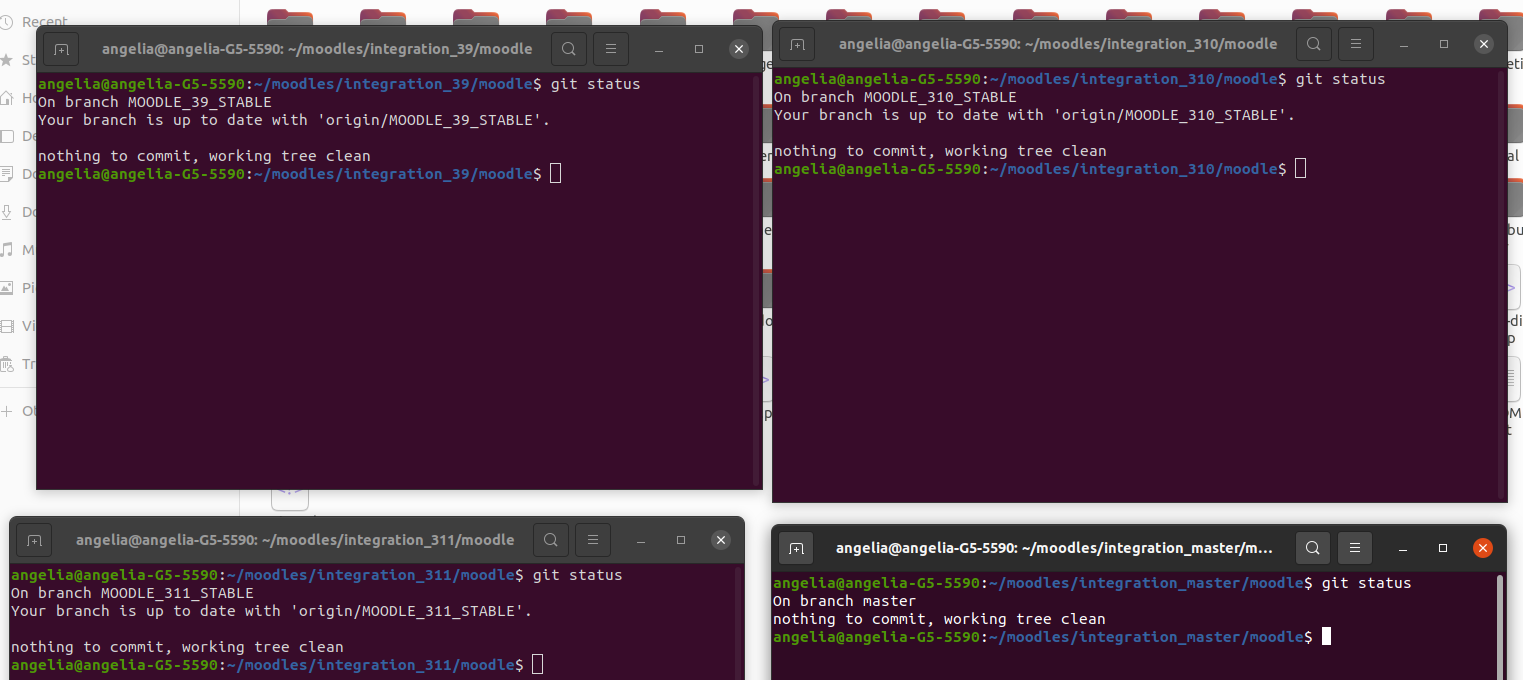Open hamburger menu of integration_311 terminal
Viewport: 1523px width, 680px height.
592,540
